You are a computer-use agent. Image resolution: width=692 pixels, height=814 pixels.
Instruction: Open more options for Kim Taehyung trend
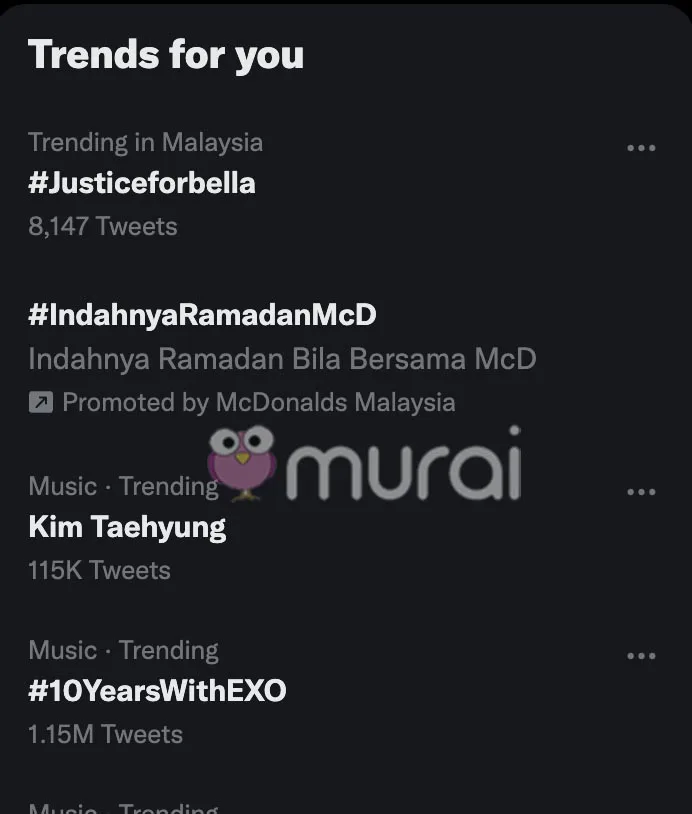point(640,492)
